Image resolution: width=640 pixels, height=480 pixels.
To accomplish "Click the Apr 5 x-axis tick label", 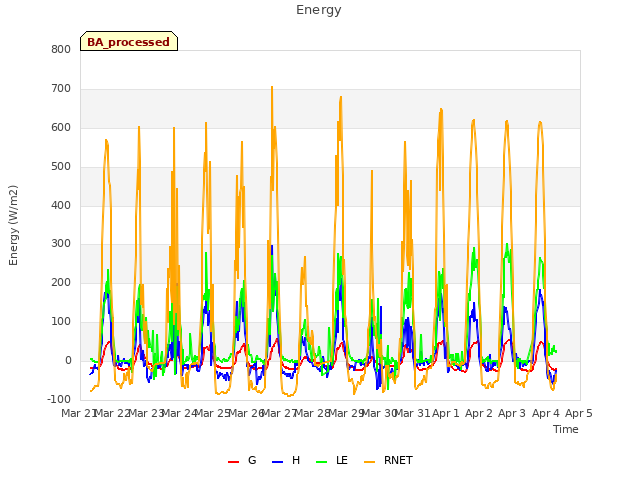I will pos(579,413).
